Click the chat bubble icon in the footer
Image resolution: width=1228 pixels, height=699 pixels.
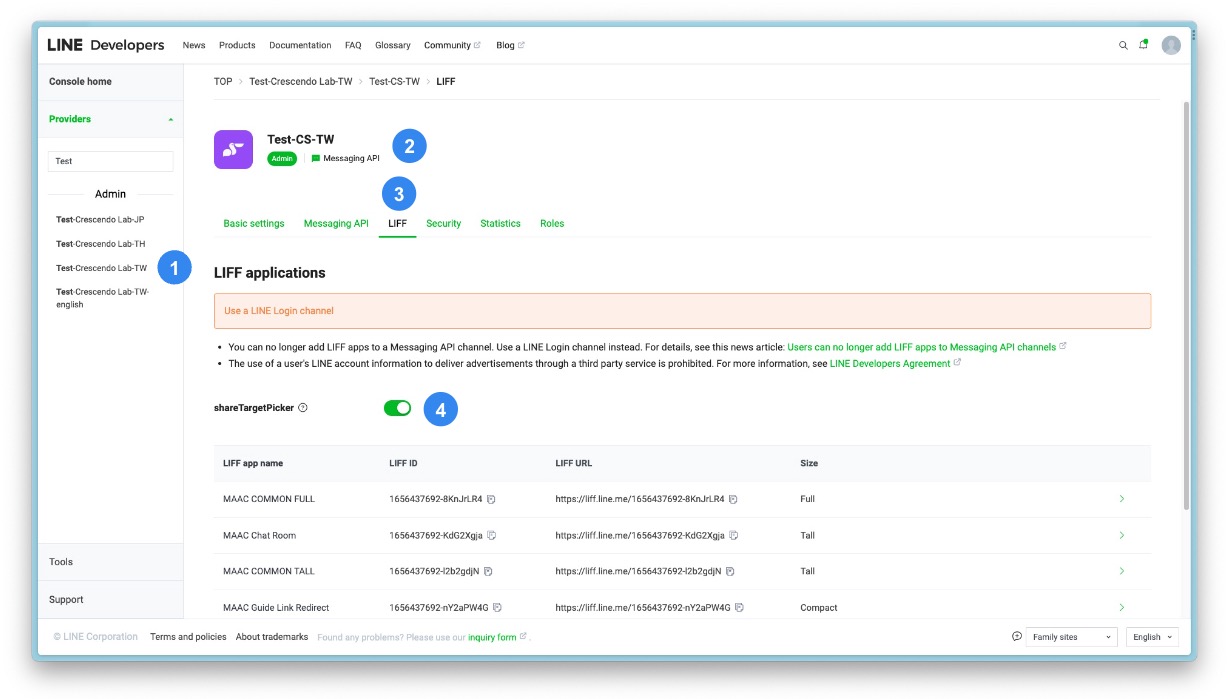[x=1017, y=637]
